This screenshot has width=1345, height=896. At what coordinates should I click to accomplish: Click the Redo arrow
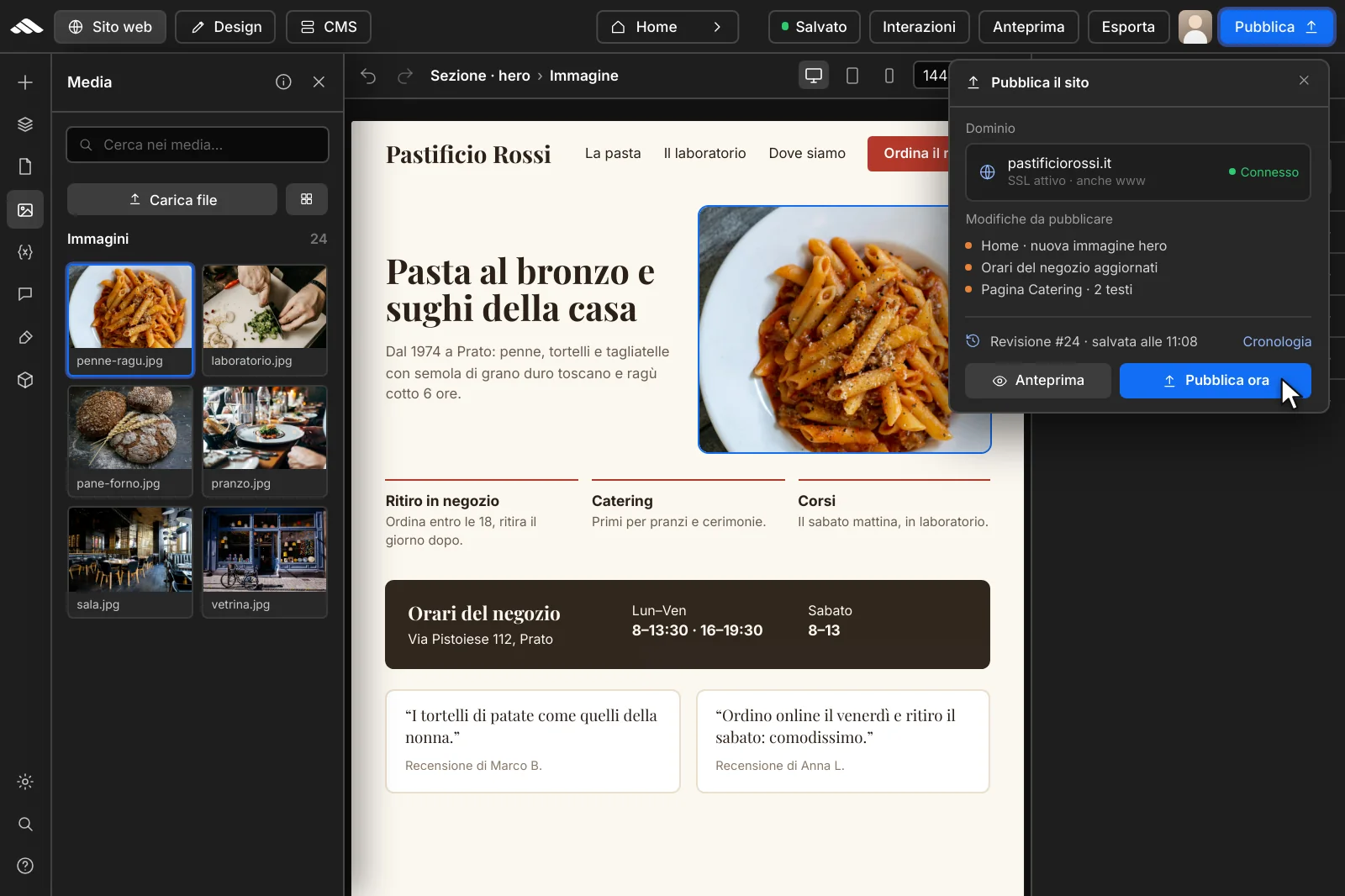[405, 76]
